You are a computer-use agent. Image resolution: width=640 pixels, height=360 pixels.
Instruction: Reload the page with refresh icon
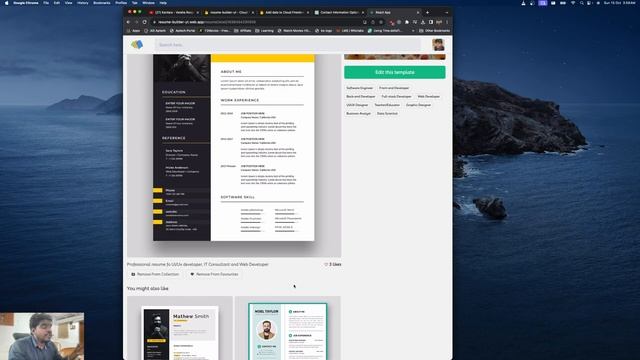[x=144, y=22]
